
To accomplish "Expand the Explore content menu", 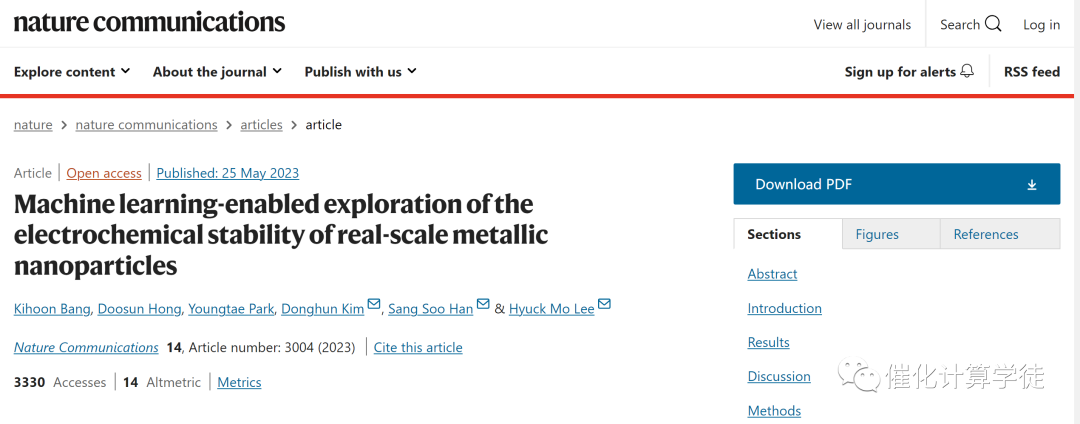I will pyautogui.click(x=72, y=72).
